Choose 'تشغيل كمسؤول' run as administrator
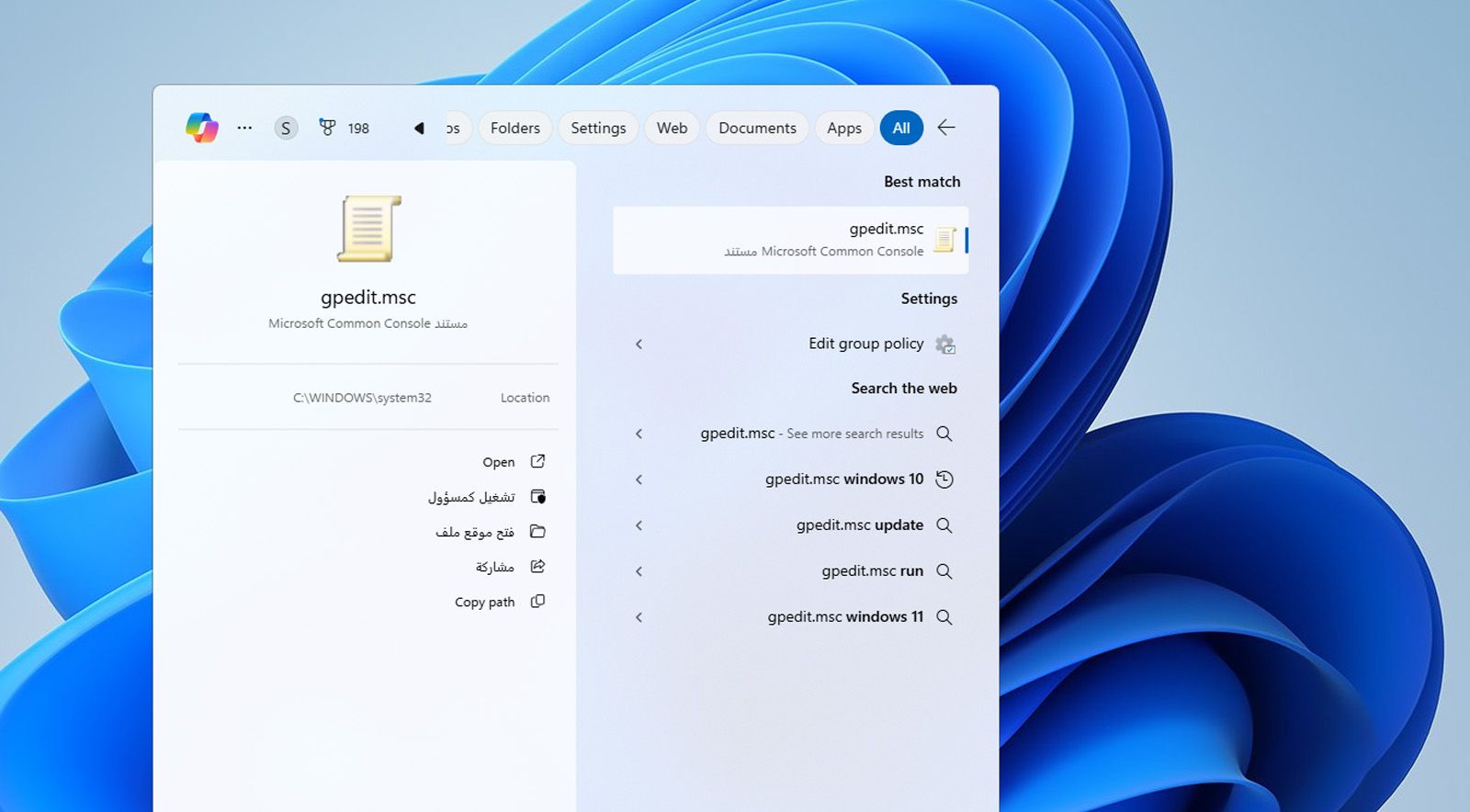Viewport: 1470px width, 812px height. pos(471,497)
